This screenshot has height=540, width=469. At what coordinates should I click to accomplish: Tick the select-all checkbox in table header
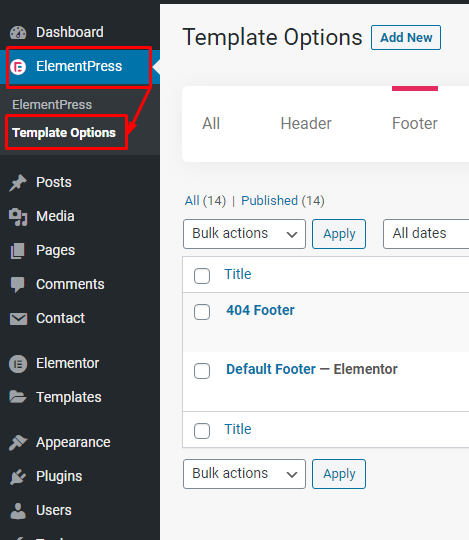click(202, 276)
